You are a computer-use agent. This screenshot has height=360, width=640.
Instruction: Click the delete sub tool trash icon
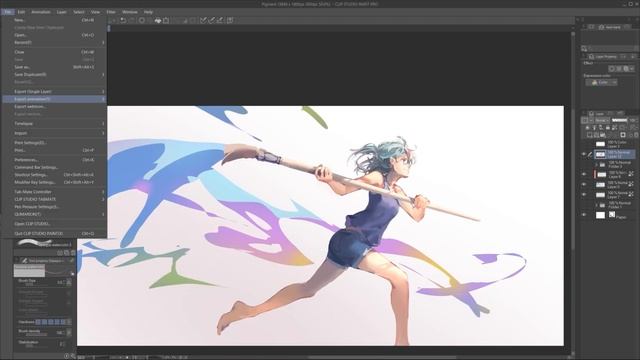pyautogui.click(x=73, y=253)
